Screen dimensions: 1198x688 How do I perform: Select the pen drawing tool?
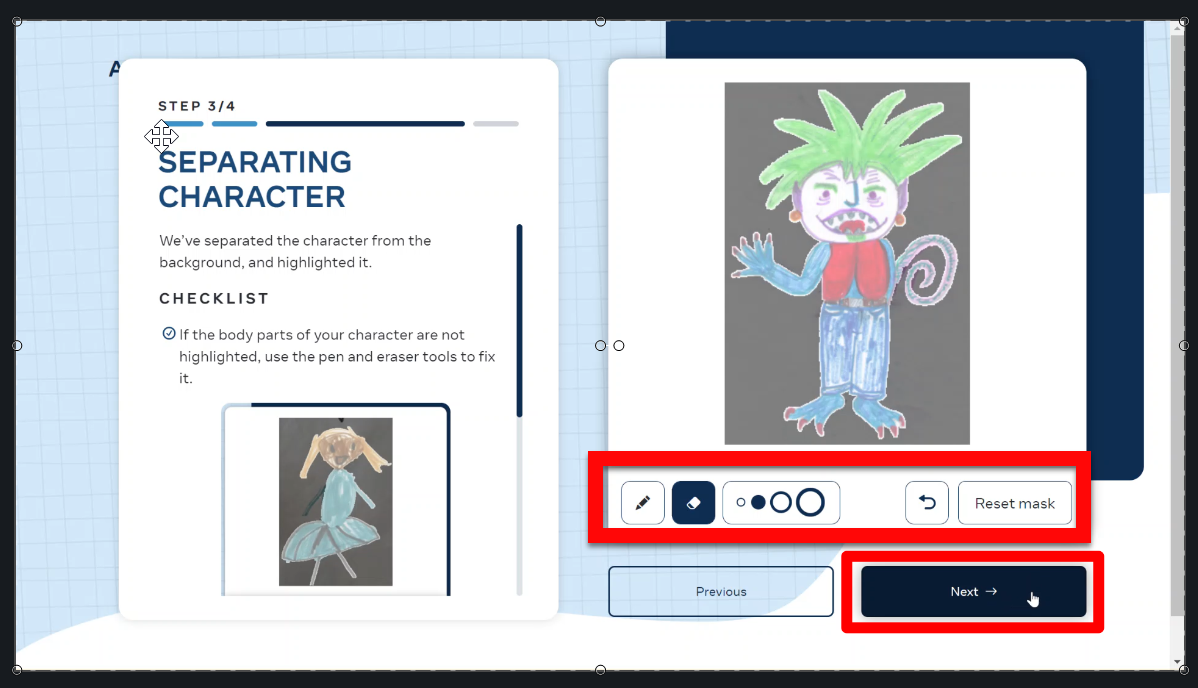click(643, 503)
